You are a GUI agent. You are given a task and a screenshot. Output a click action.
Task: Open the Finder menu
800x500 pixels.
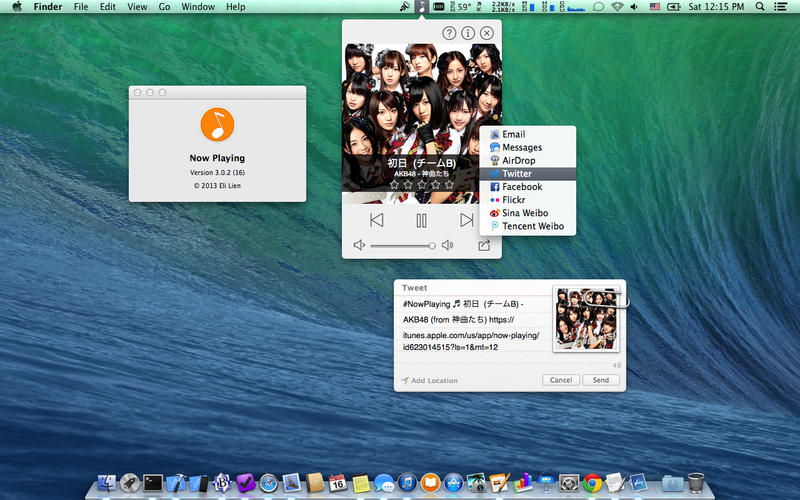[x=48, y=7]
